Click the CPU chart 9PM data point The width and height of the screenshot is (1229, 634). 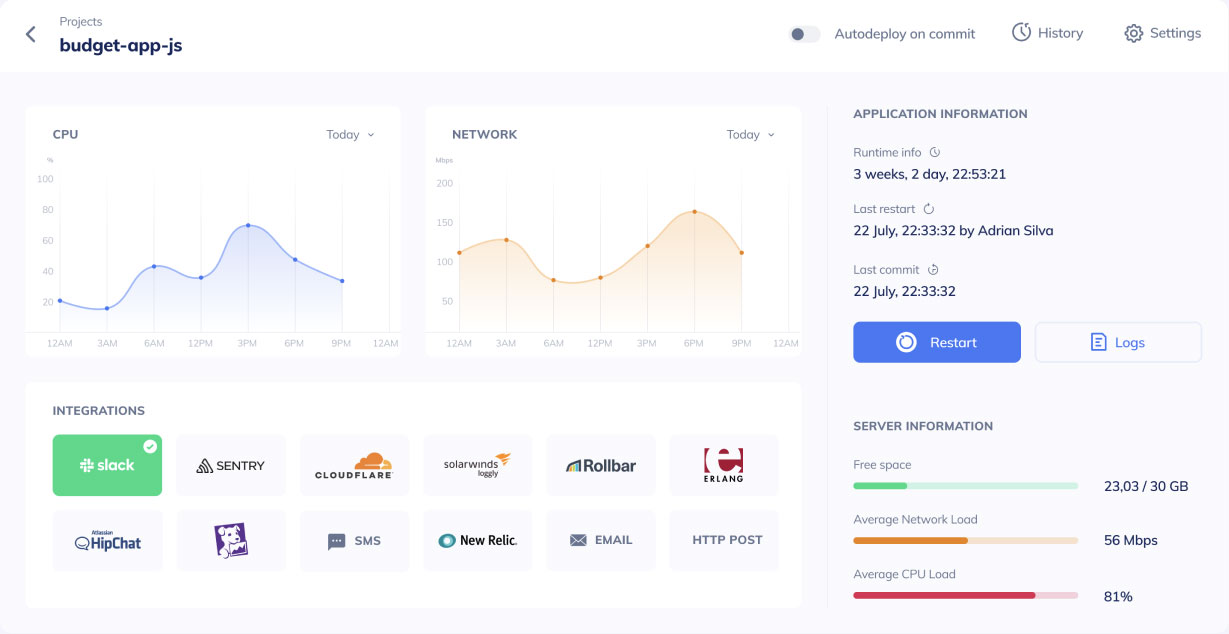pos(342,281)
